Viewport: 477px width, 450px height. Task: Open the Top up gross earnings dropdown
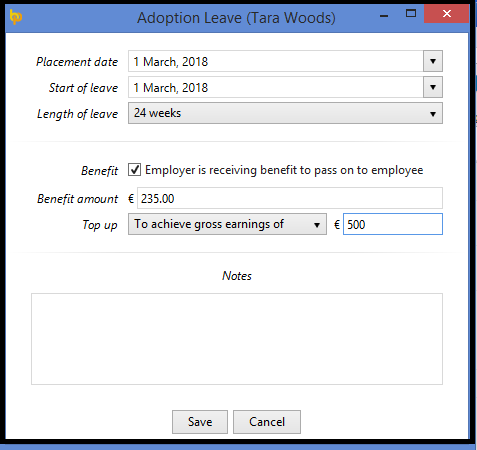(227, 224)
